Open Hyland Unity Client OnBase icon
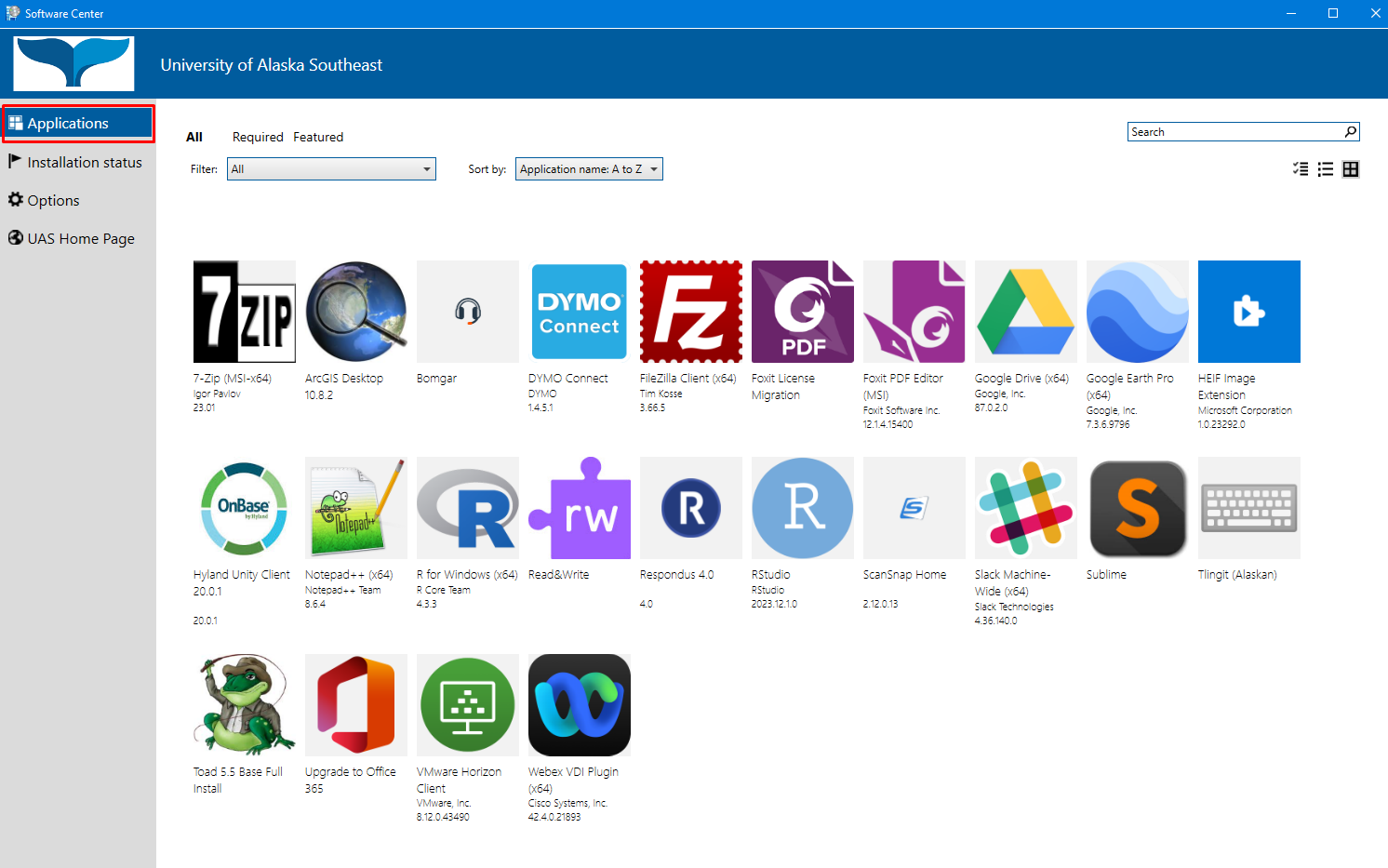 coord(244,508)
